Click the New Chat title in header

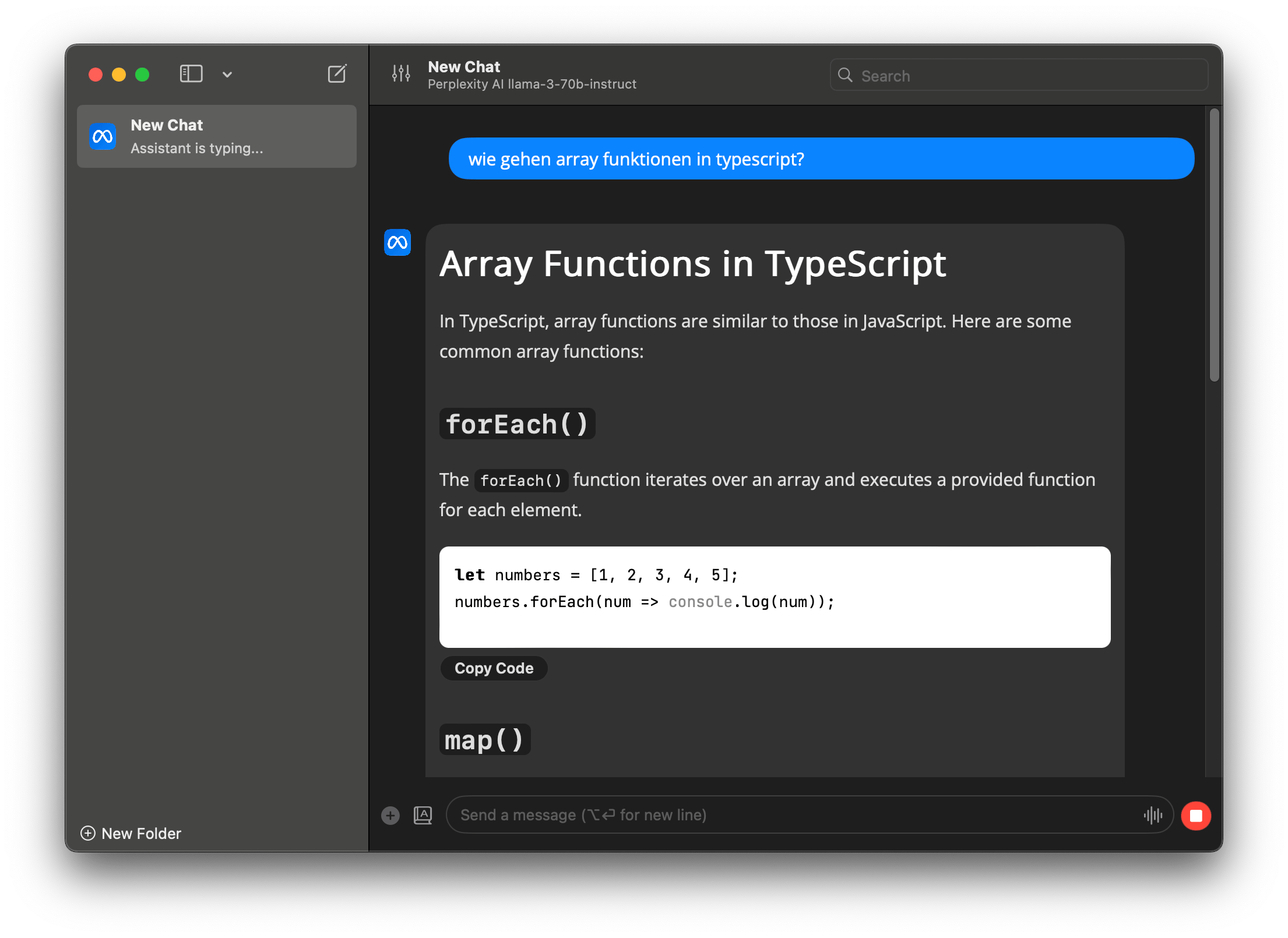[x=464, y=66]
